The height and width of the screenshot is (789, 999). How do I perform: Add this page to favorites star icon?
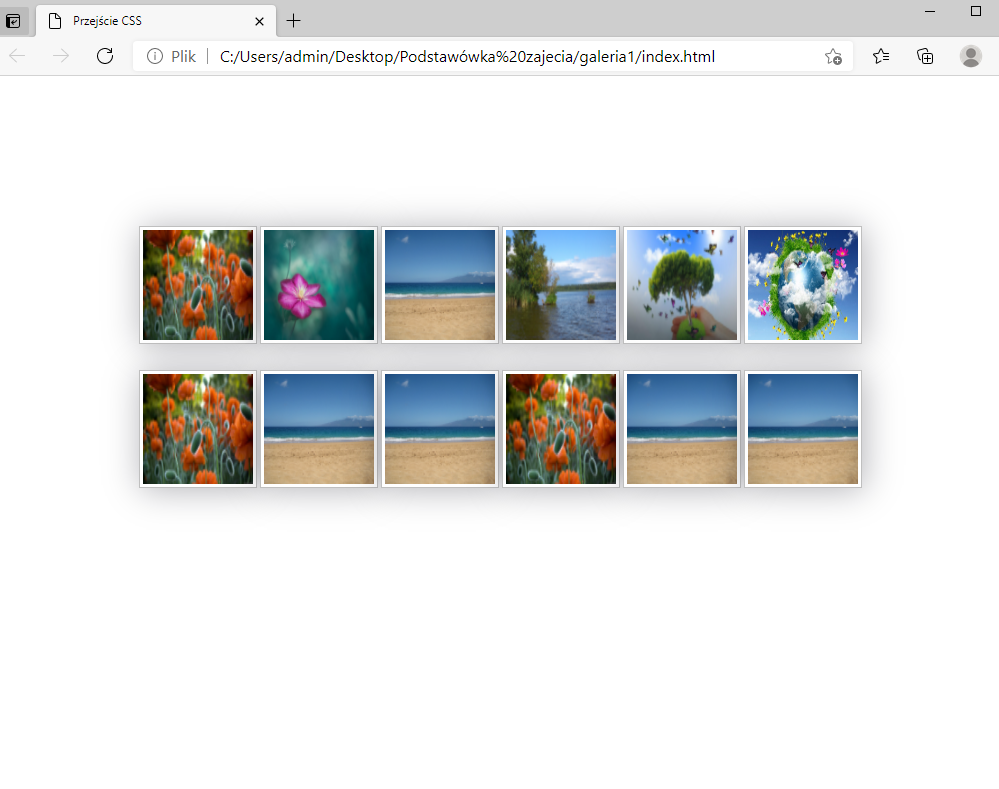click(x=833, y=56)
